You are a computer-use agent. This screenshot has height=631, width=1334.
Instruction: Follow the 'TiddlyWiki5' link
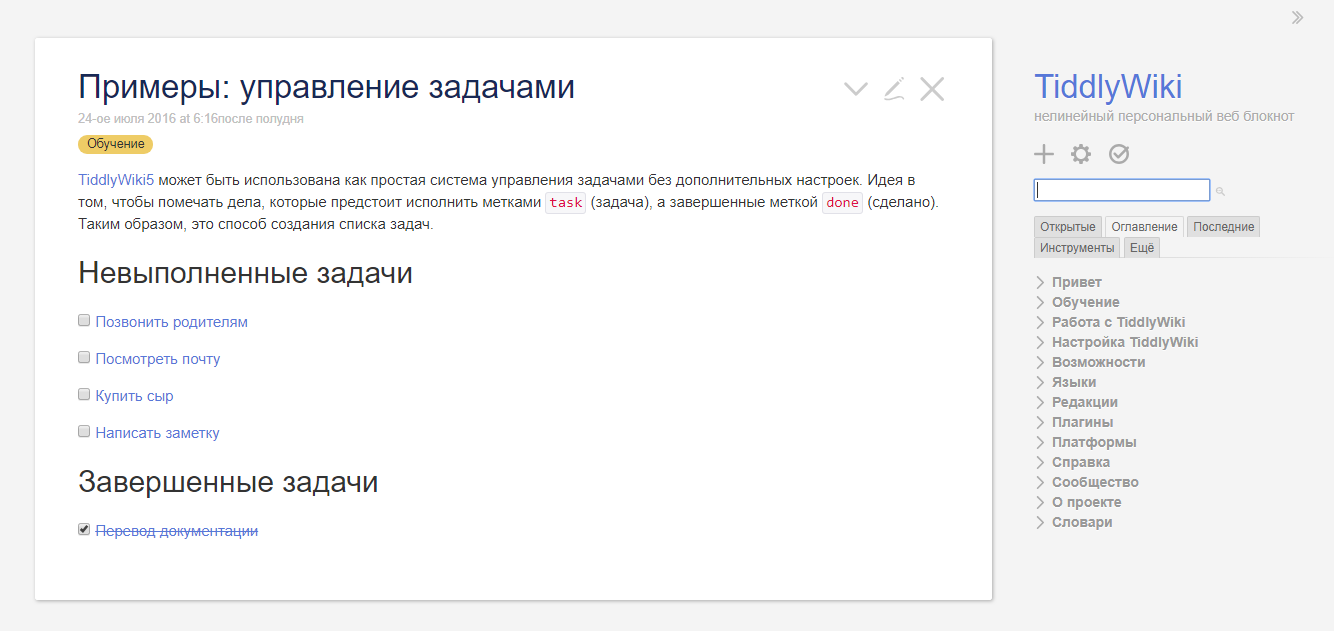[x=113, y=181]
